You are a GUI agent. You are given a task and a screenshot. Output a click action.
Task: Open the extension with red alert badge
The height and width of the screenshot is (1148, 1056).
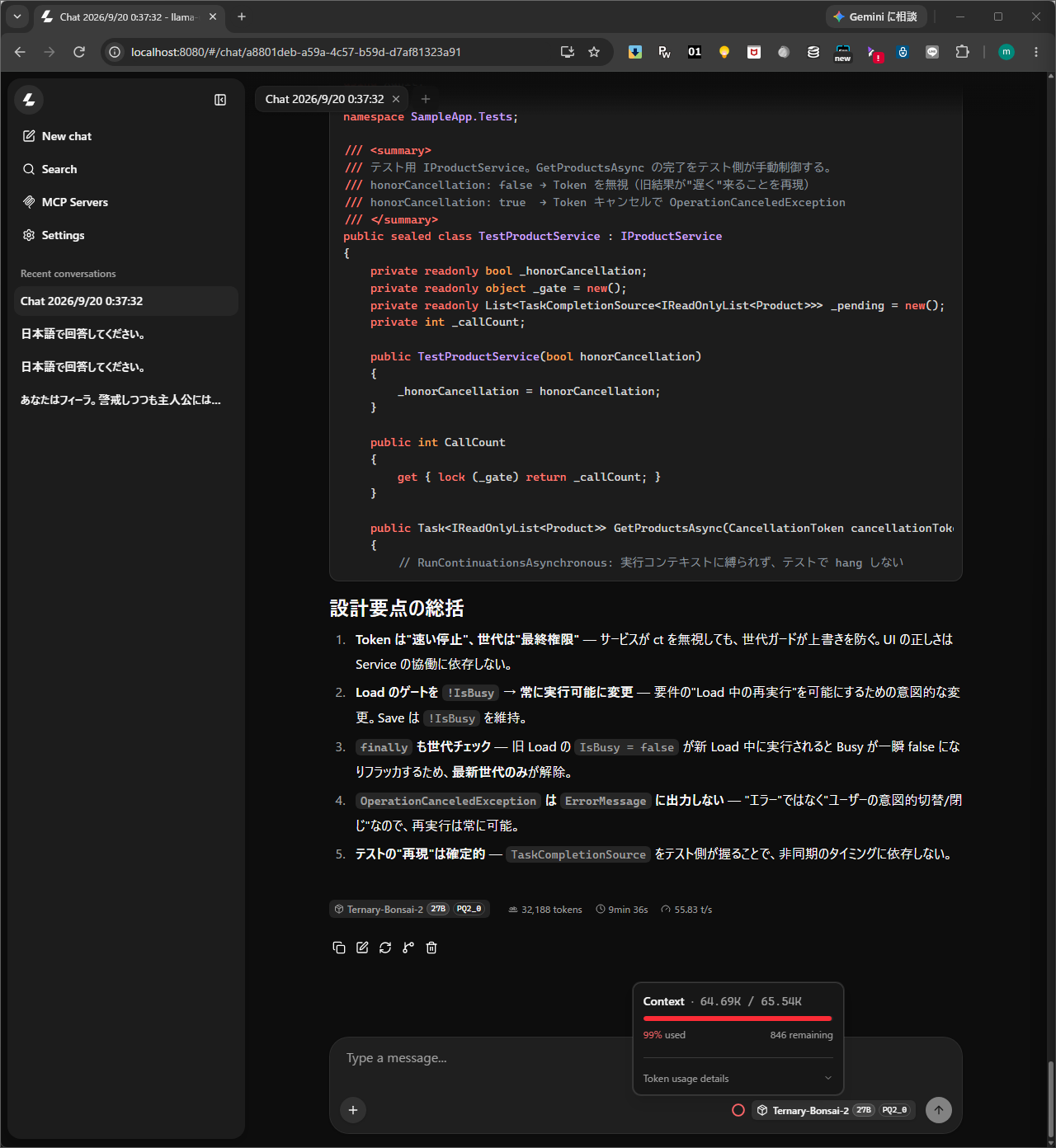[874, 54]
